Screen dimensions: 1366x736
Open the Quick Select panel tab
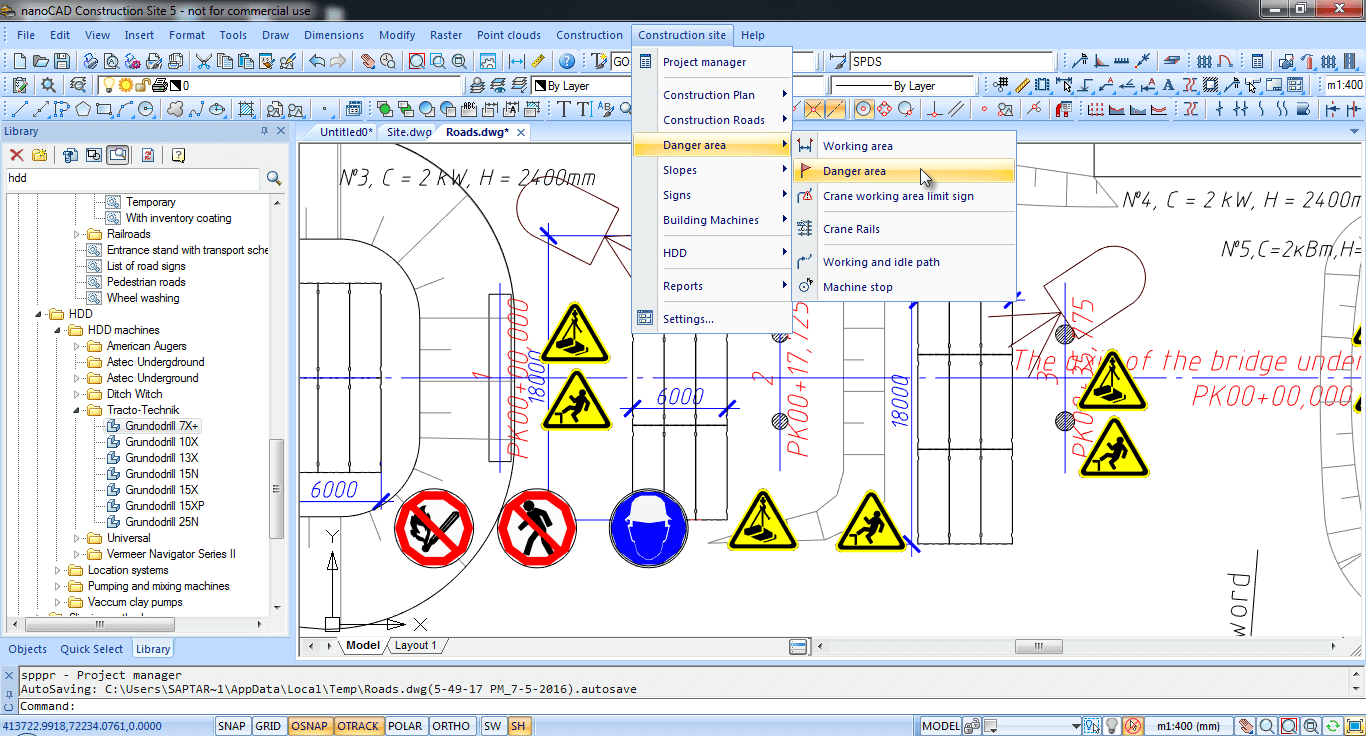[x=92, y=649]
